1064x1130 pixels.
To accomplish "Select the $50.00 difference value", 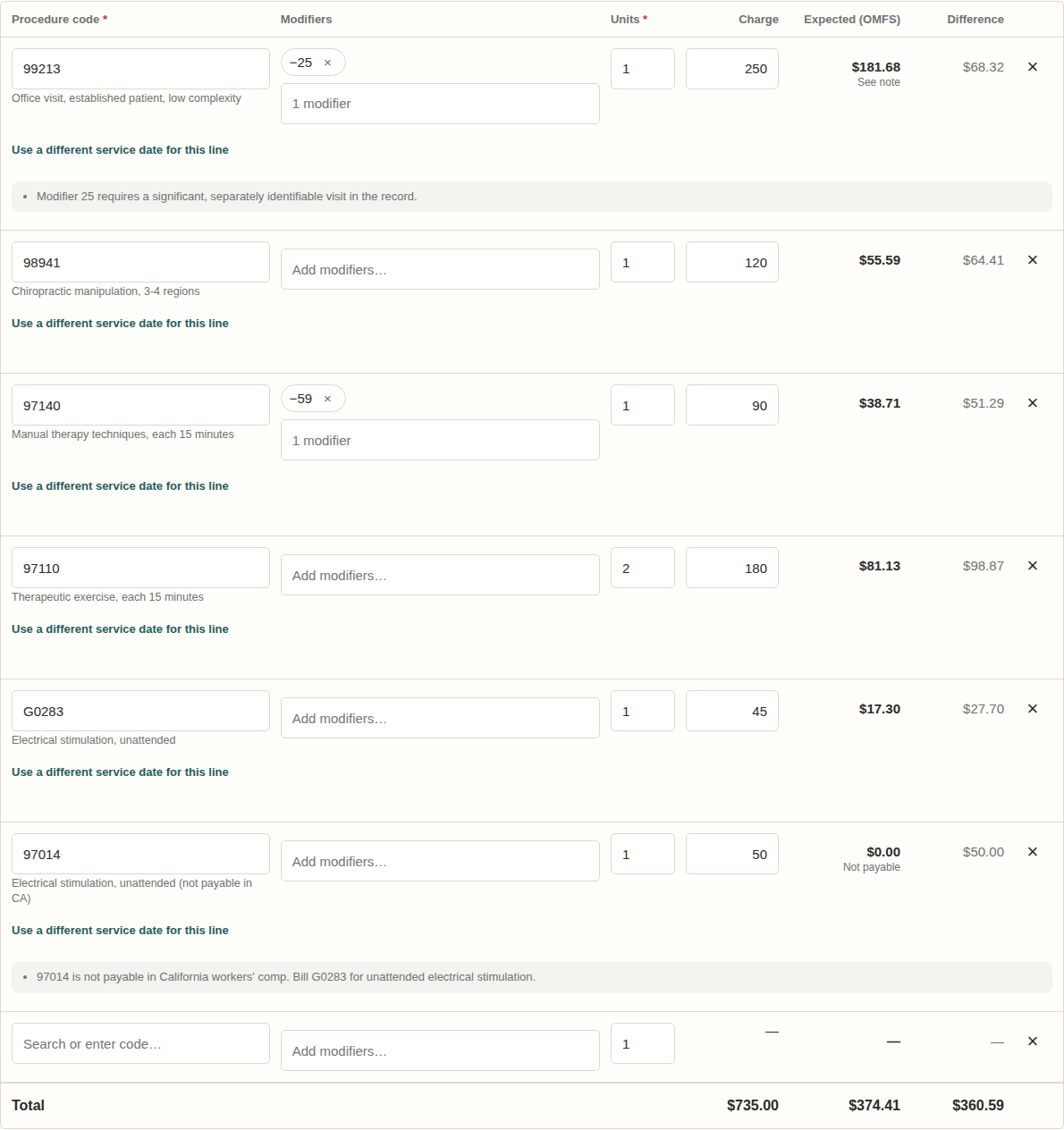I will [x=984, y=852].
